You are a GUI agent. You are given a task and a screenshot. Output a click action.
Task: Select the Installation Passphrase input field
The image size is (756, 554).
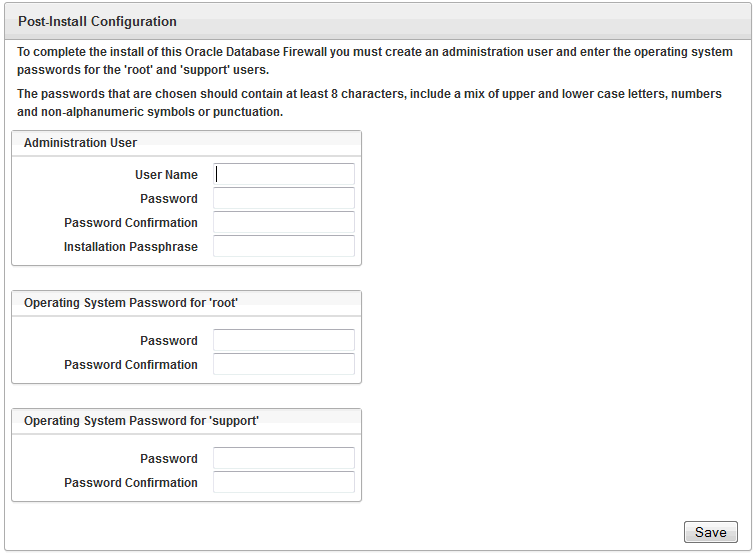(x=284, y=247)
